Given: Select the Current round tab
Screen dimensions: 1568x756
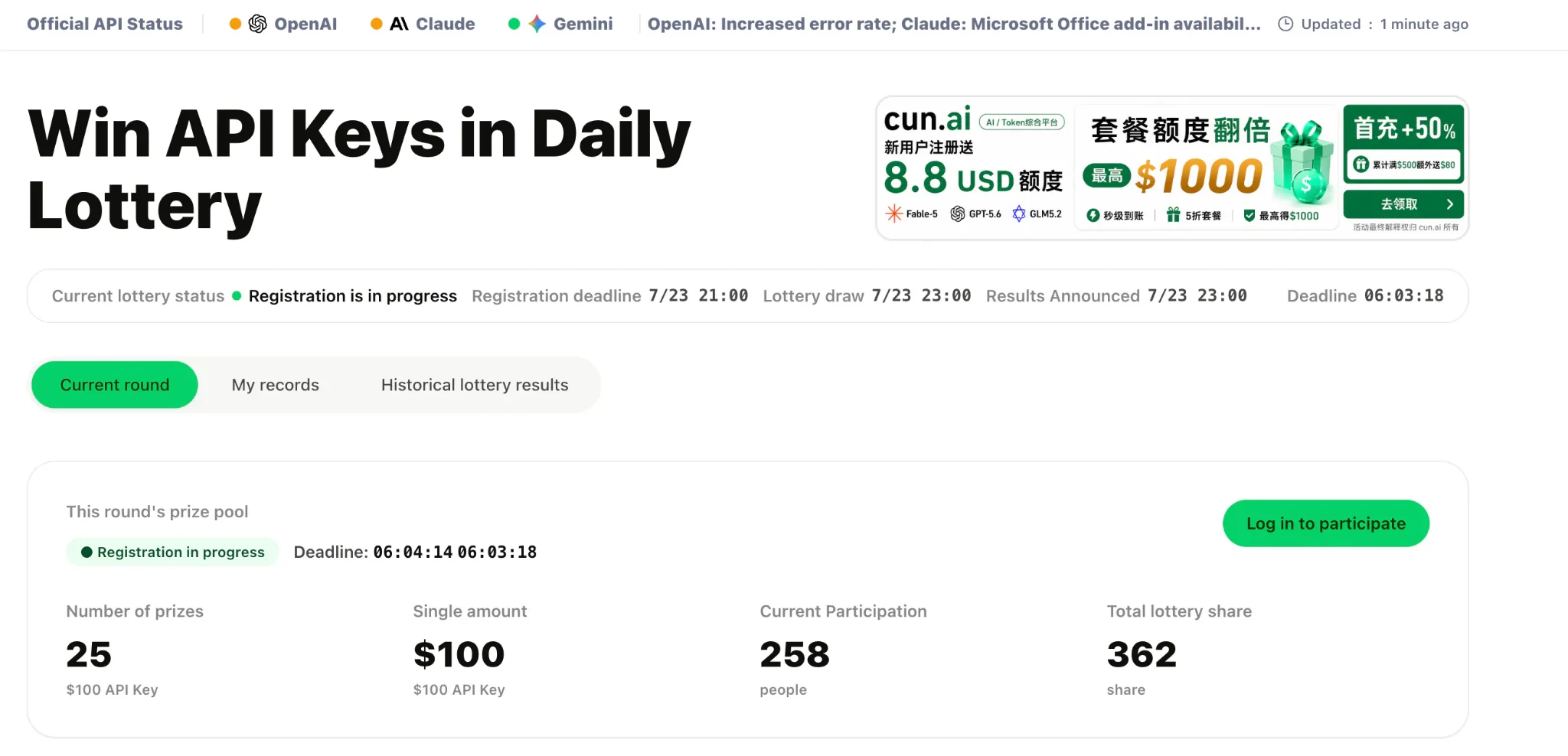Looking at the screenshot, I should (115, 385).
